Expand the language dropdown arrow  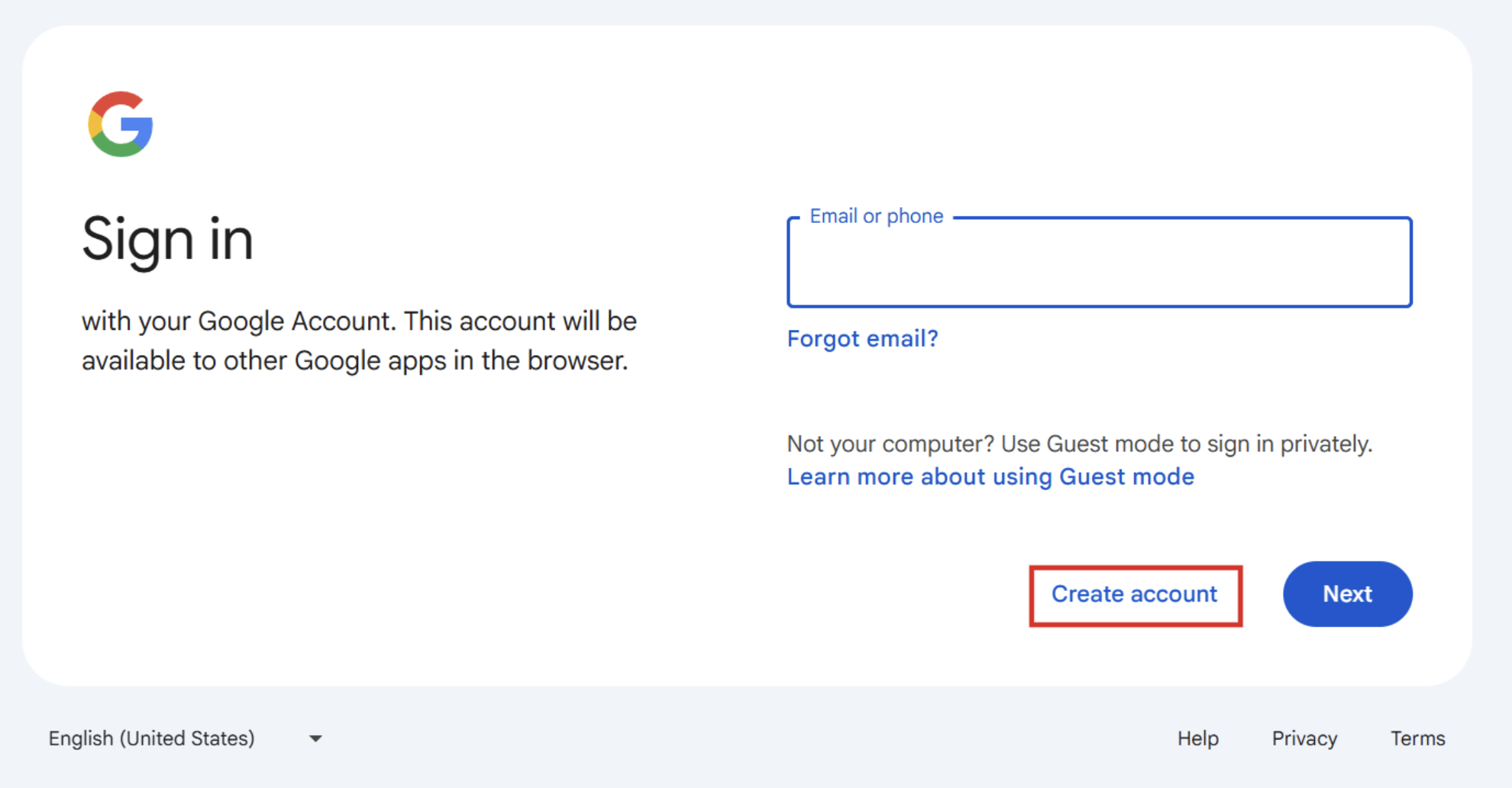point(315,738)
